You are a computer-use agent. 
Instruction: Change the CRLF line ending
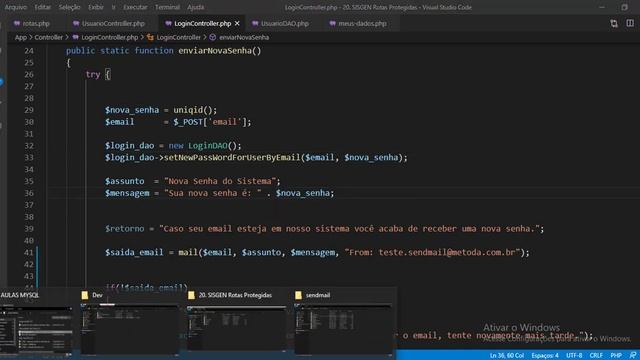coord(596,356)
